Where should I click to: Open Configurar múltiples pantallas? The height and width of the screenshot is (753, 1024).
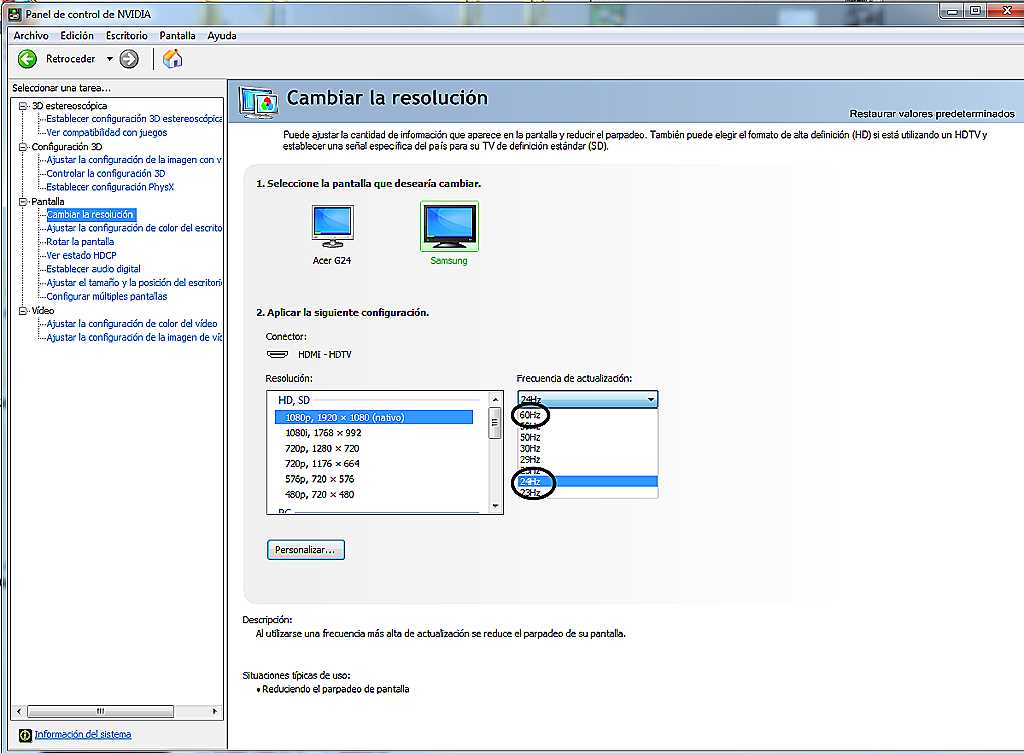tap(106, 296)
